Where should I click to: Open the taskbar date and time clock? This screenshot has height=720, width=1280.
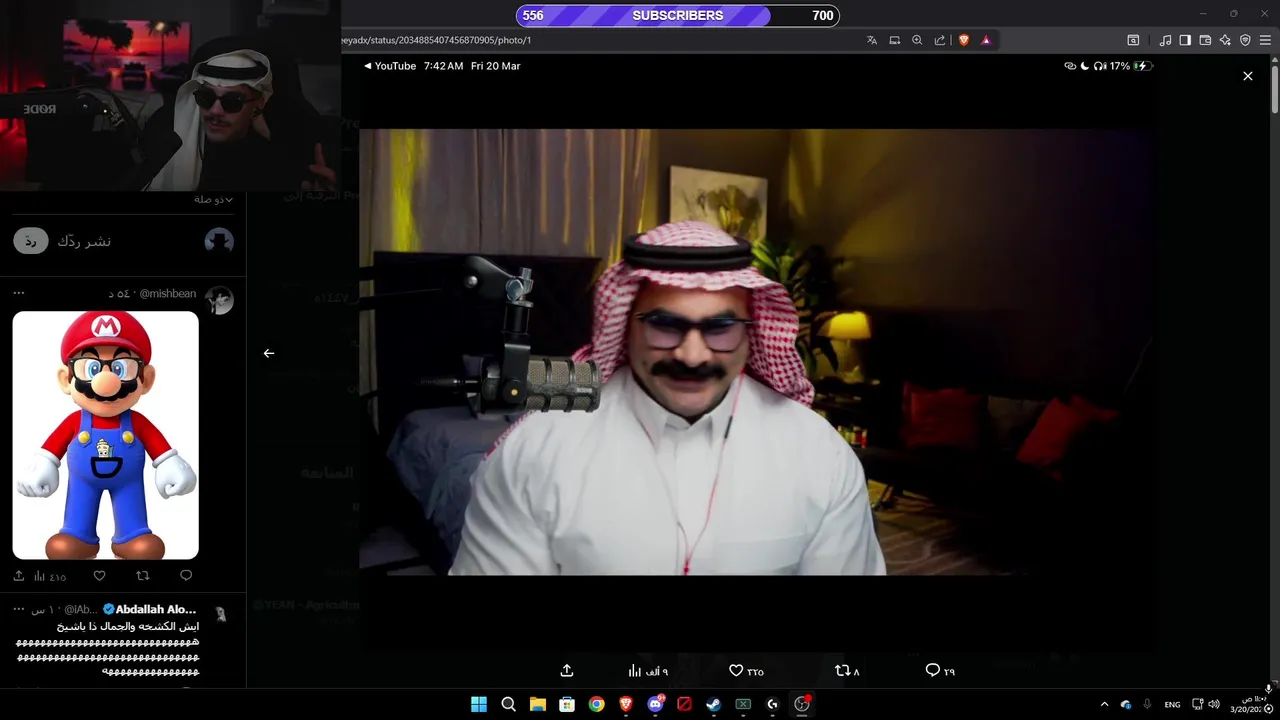1248,704
